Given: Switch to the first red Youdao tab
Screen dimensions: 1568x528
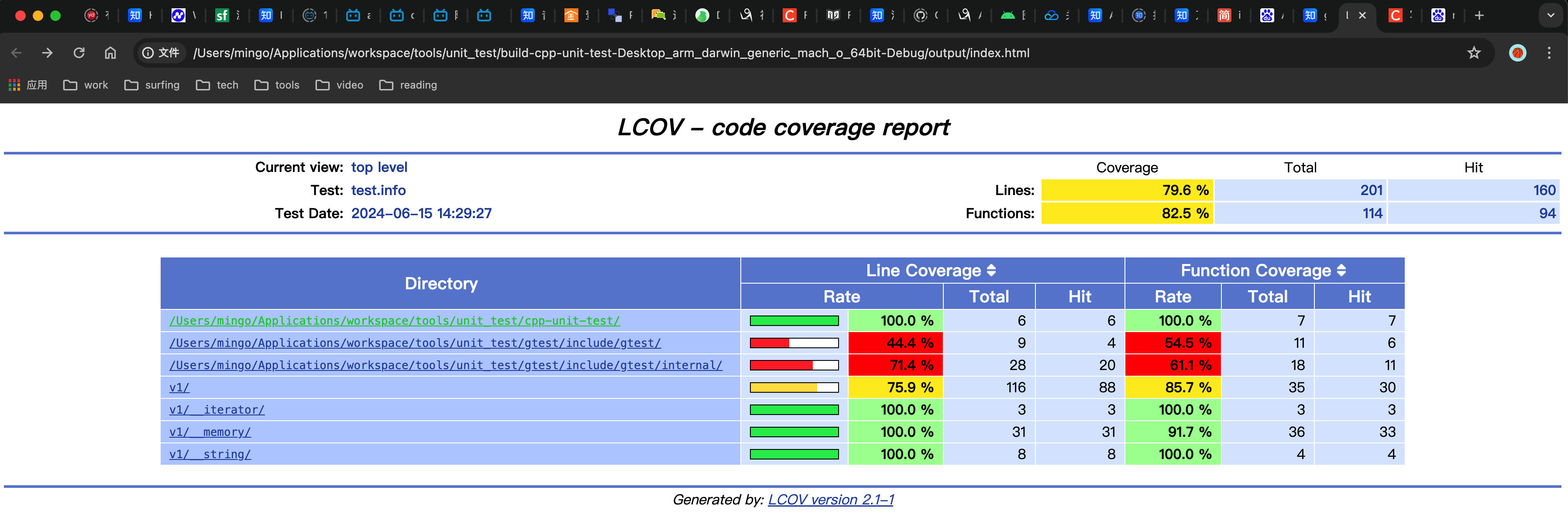Looking at the screenshot, I should pyautogui.click(x=91, y=15).
